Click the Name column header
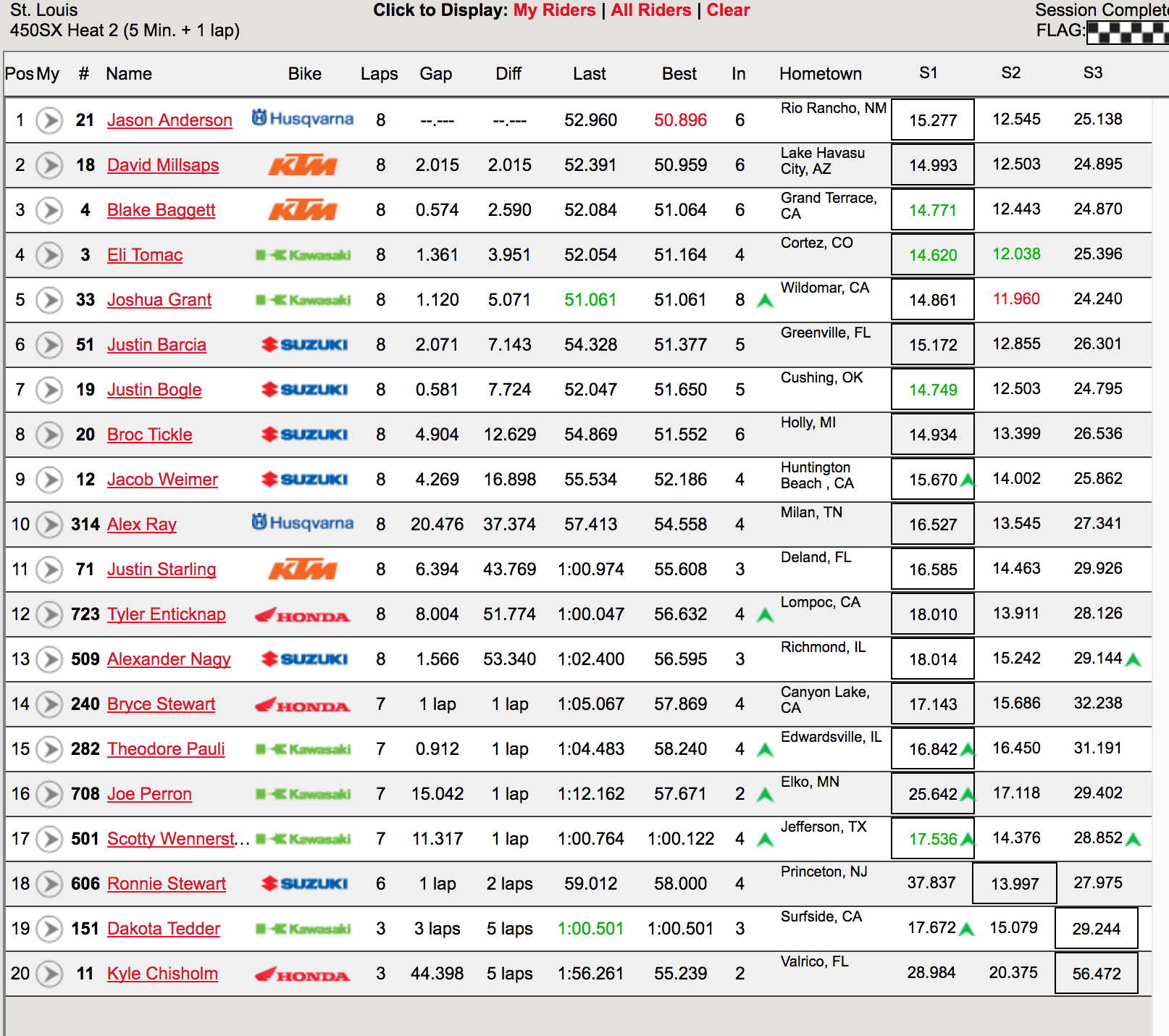Screen dimensions: 1169x1036 click(x=129, y=74)
